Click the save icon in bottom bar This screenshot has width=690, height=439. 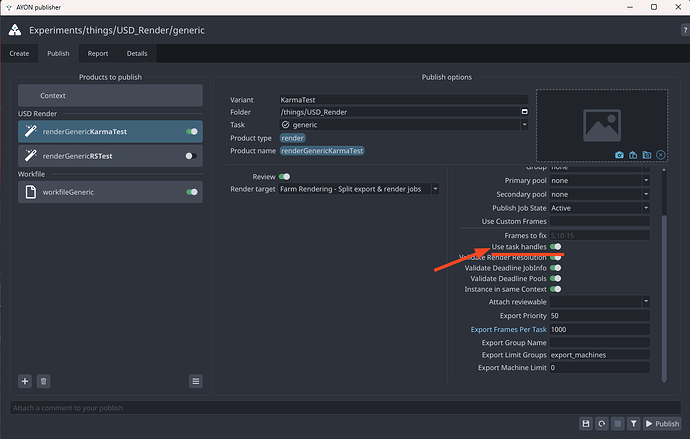(x=586, y=424)
